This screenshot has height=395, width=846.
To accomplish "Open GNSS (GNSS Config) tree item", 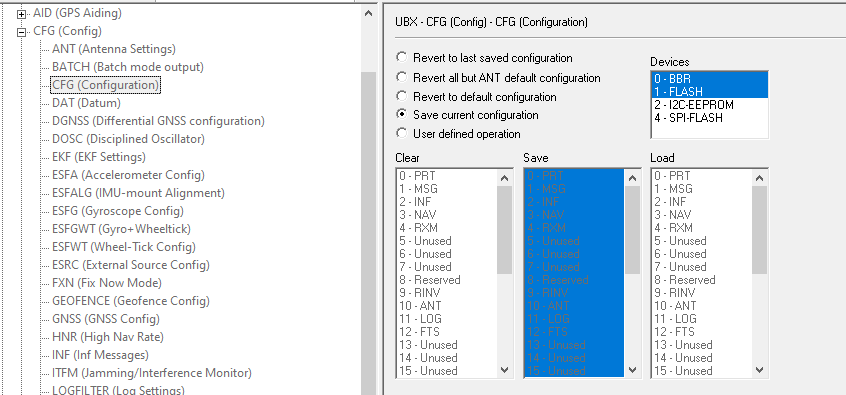I will [106, 319].
